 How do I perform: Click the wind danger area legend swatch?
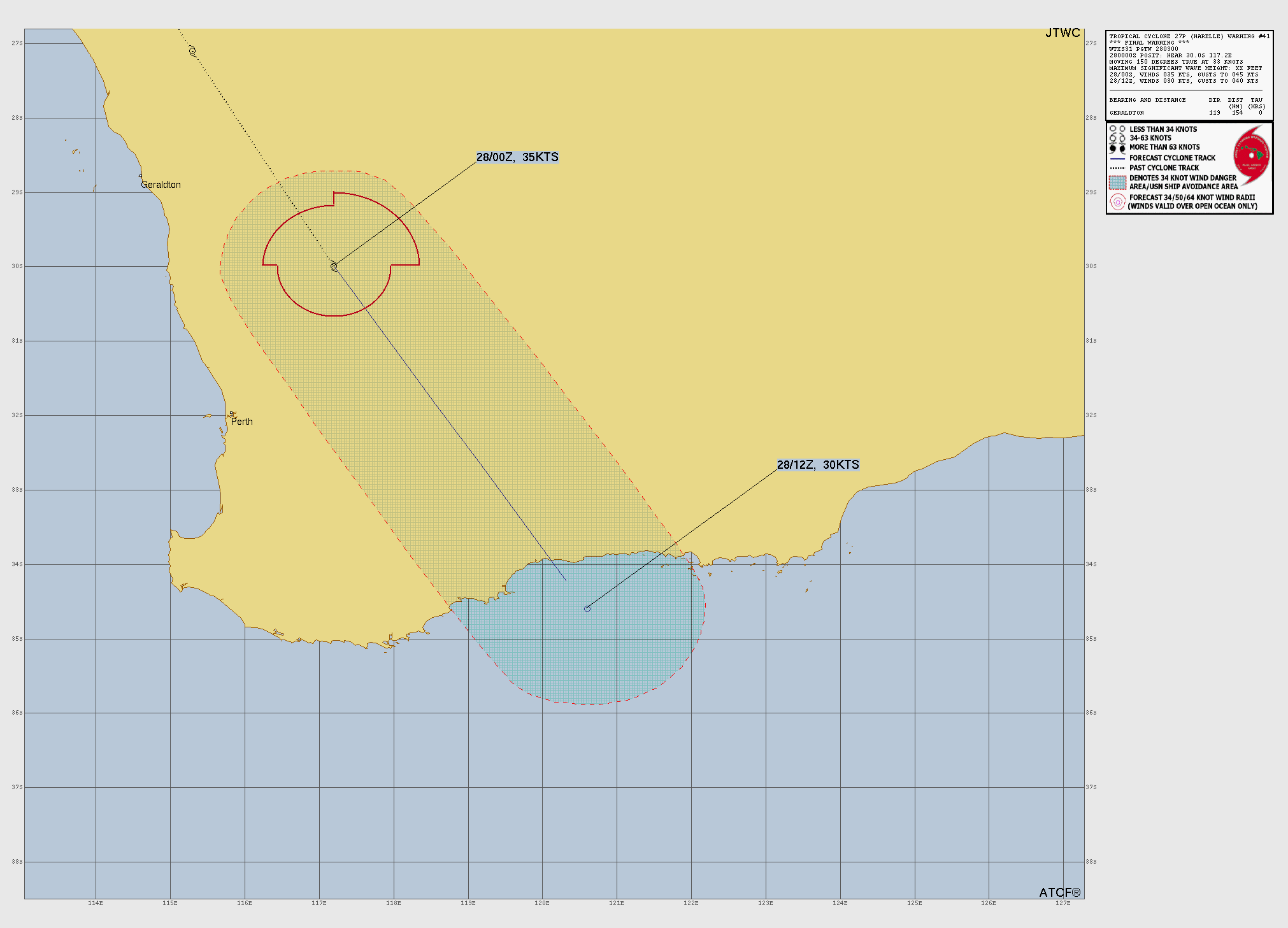tap(1117, 182)
